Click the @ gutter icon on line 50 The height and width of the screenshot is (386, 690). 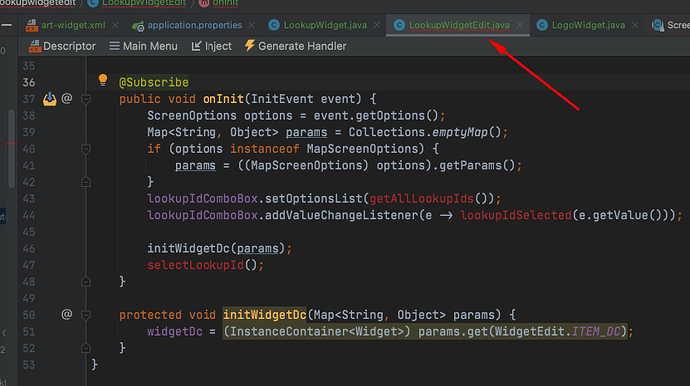(67, 314)
